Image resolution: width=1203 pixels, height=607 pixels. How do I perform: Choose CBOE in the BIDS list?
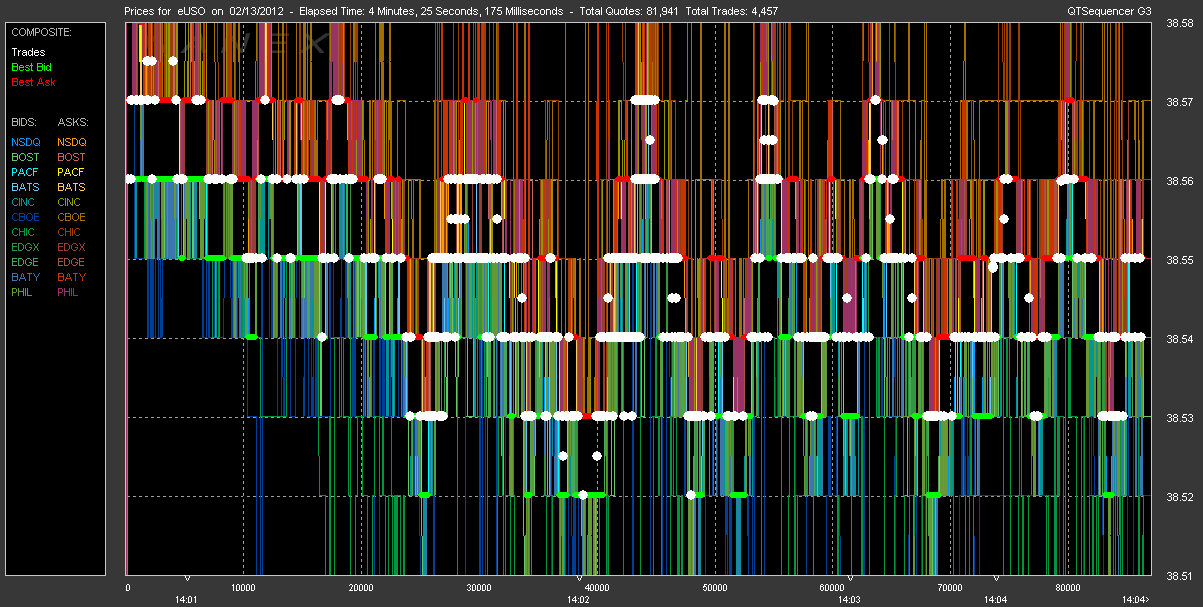25,217
